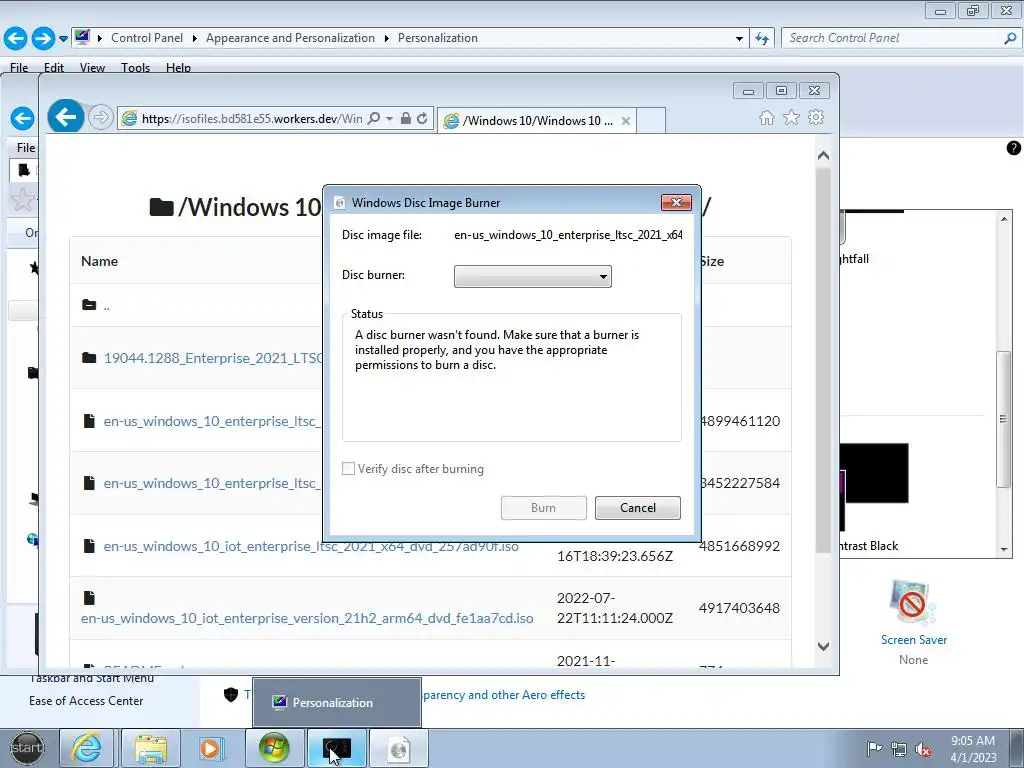Click Control Panel window back button

pyautogui.click(x=16, y=38)
